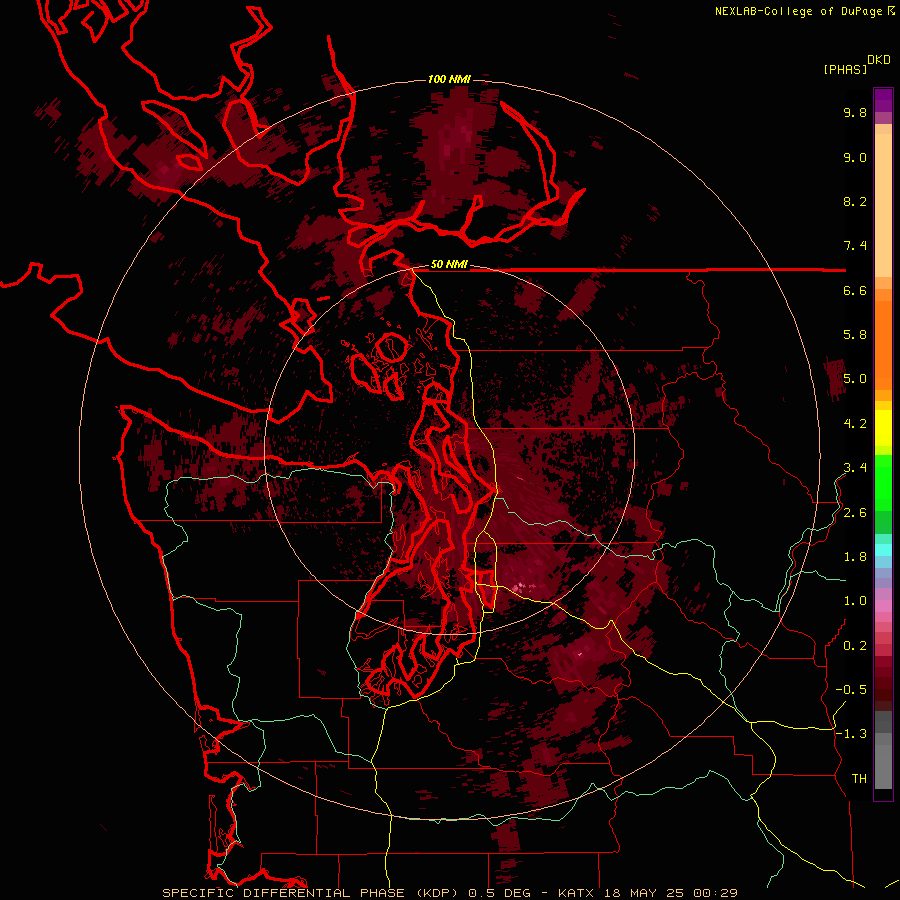The image size is (900, 900).
Task: Click the 50 NMI range ring label
Action: click(449, 264)
